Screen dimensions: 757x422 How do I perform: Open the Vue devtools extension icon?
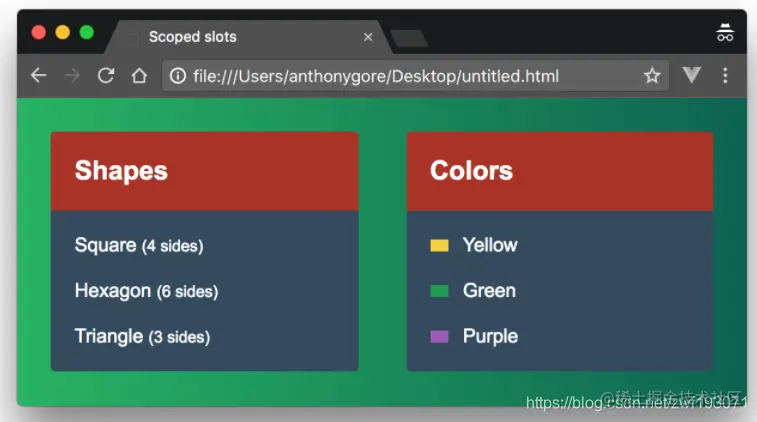(691, 75)
